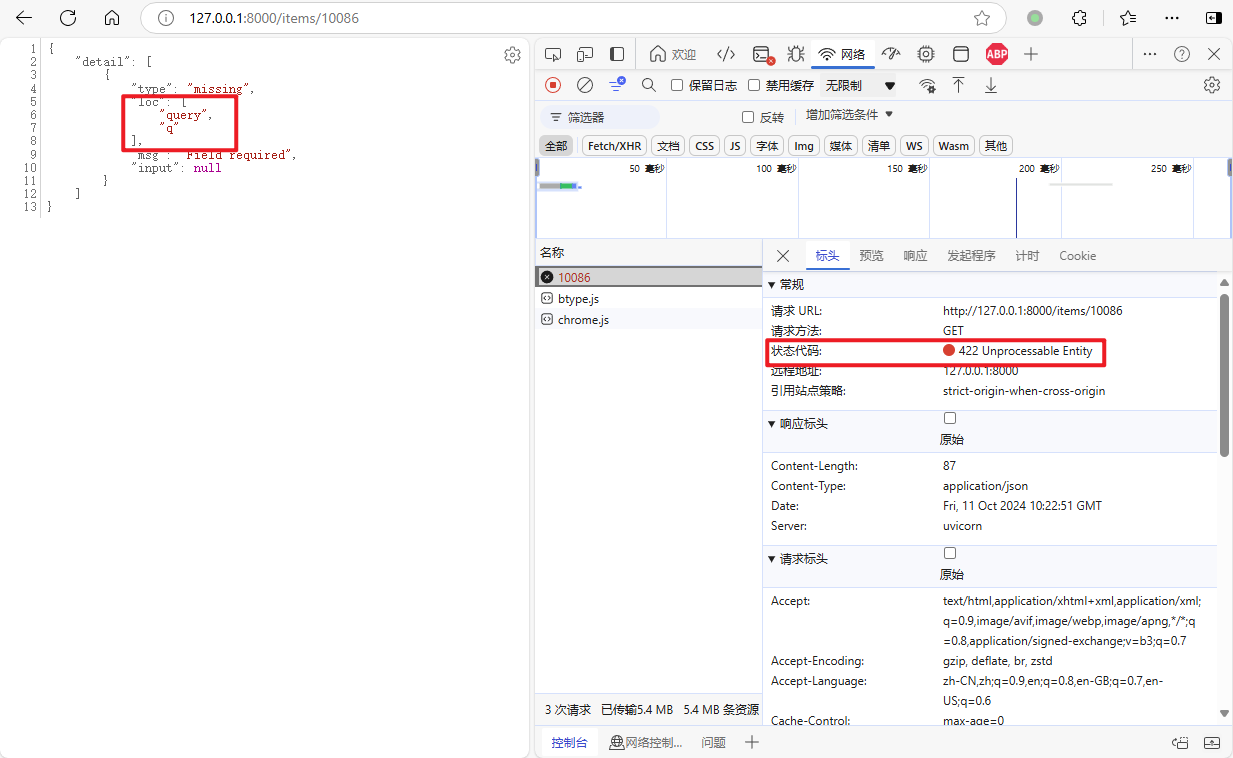1233x758 pixels.
Task: Check 原始 box under 响应标头
Action: tap(950, 418)
